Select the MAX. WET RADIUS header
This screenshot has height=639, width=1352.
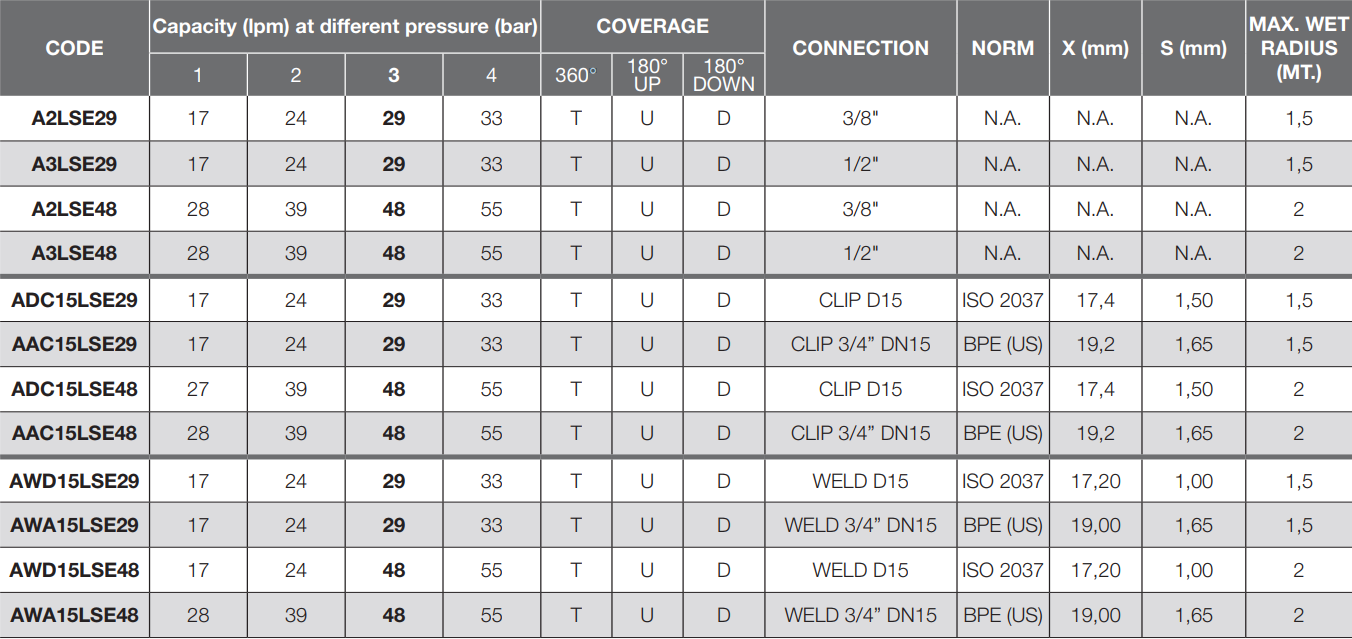(x=1298, y=48)
